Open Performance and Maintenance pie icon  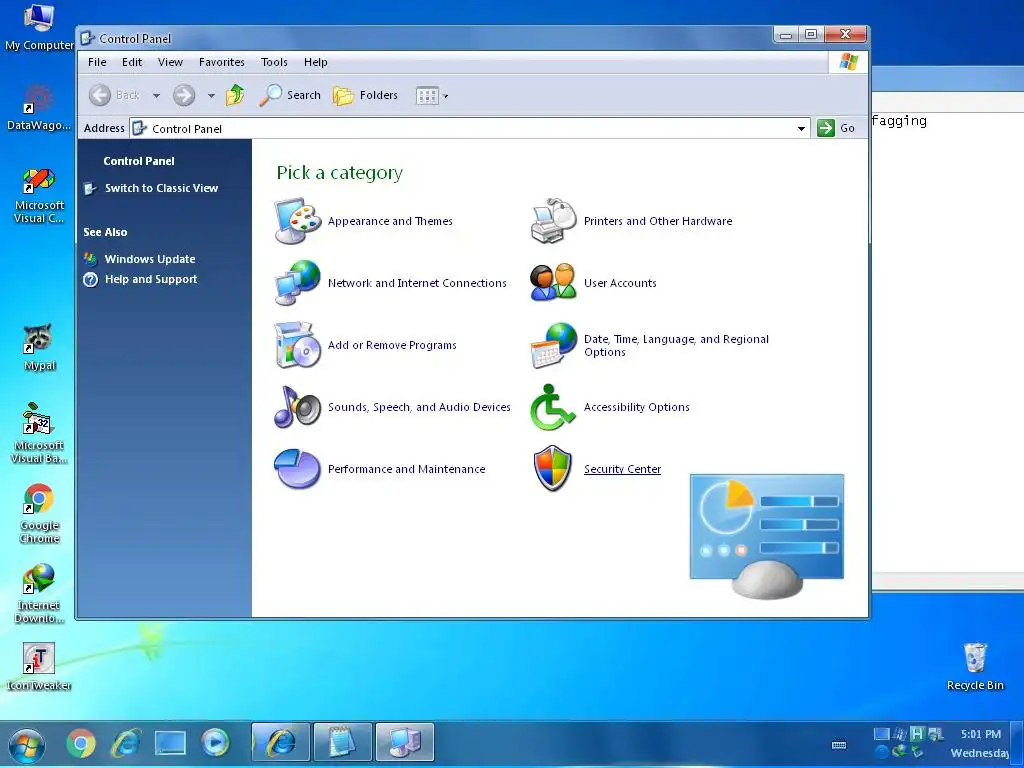(x=298, y=469)
